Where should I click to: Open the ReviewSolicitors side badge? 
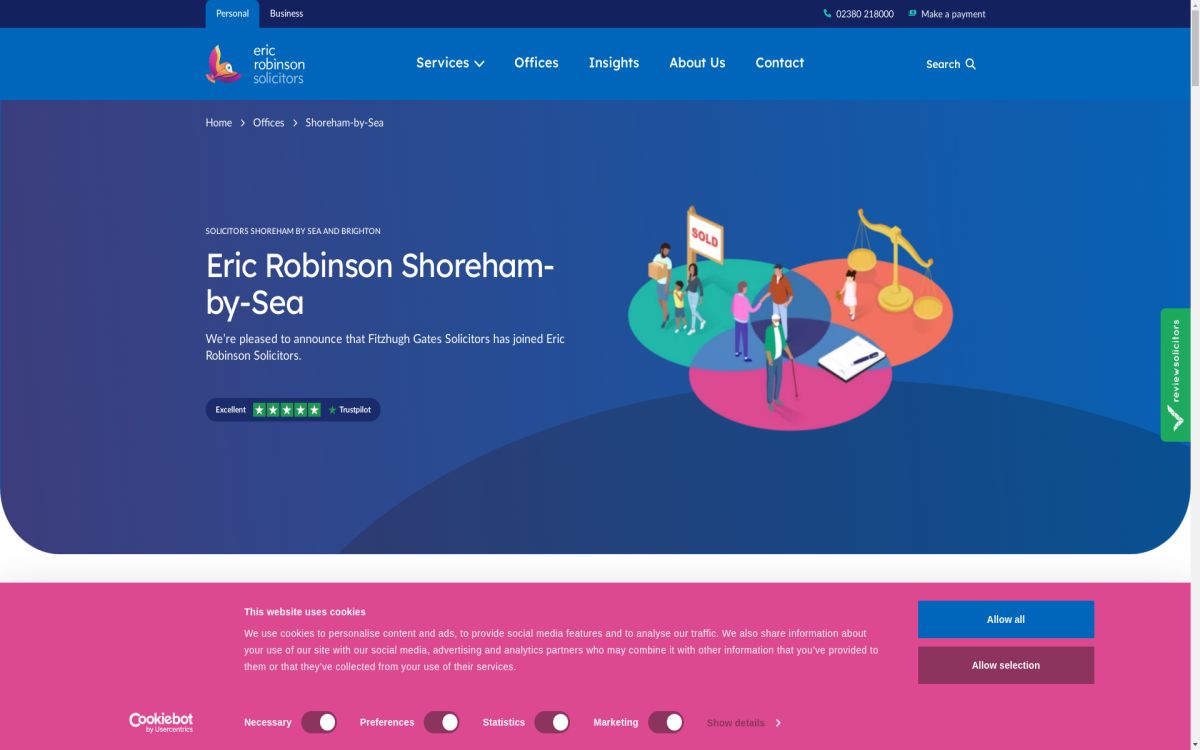[1175, 375]
